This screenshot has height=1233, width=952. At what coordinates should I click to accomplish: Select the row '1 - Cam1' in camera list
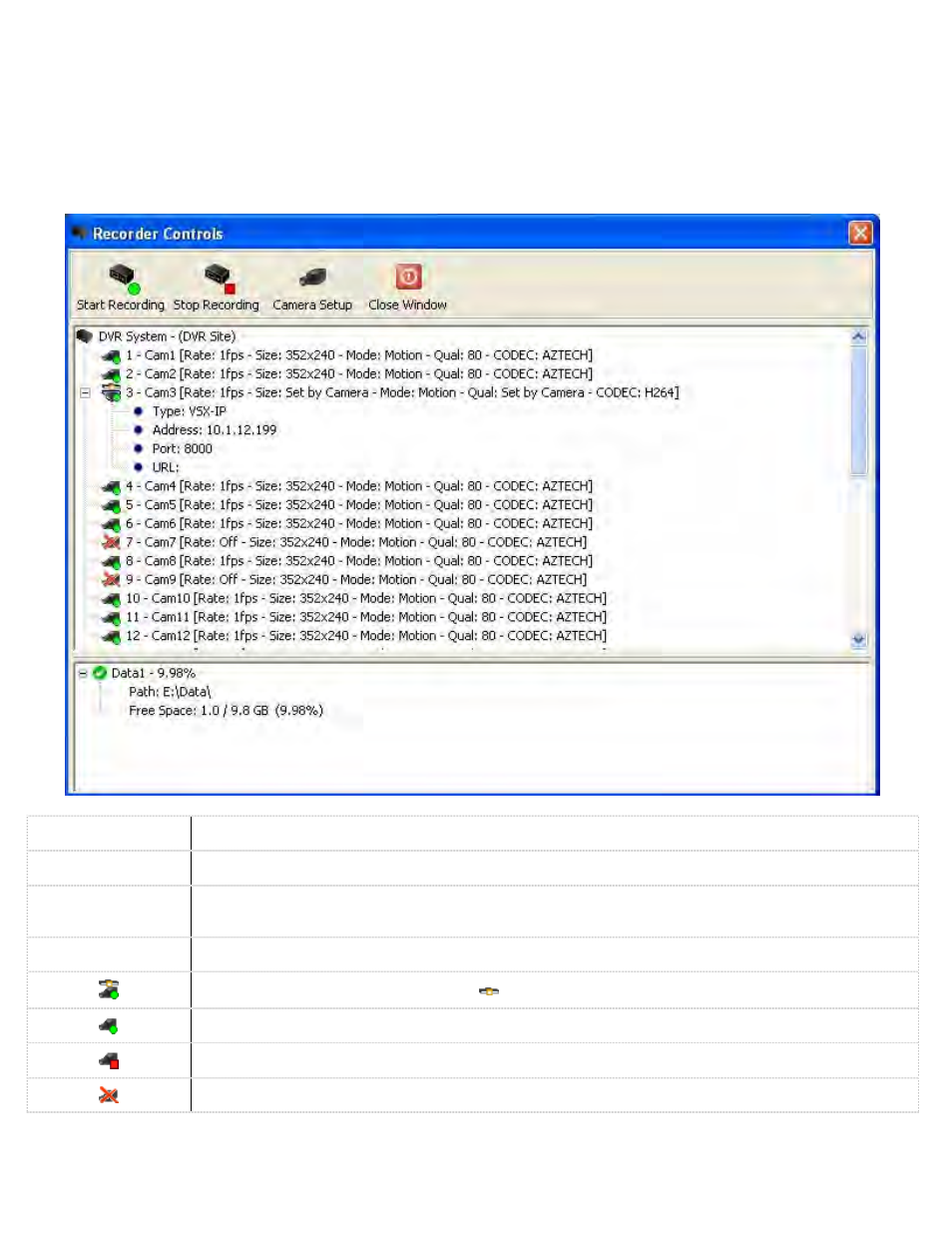359,355
